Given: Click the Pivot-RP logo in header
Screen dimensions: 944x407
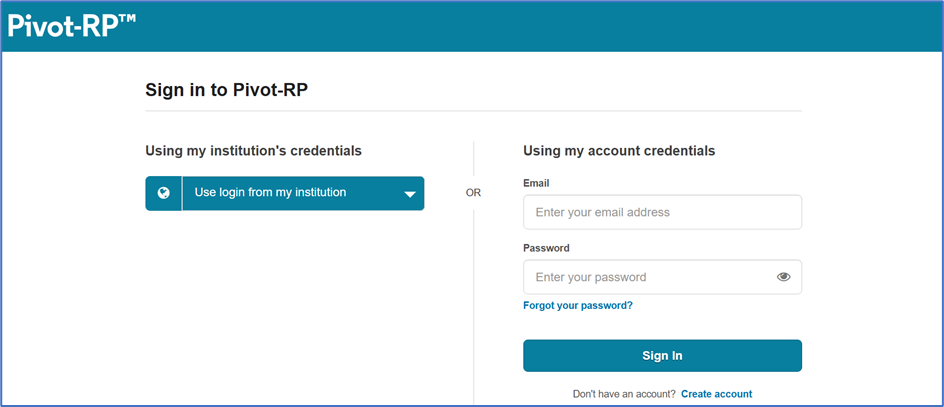Looking at the screenshot, I should point(71,26).
